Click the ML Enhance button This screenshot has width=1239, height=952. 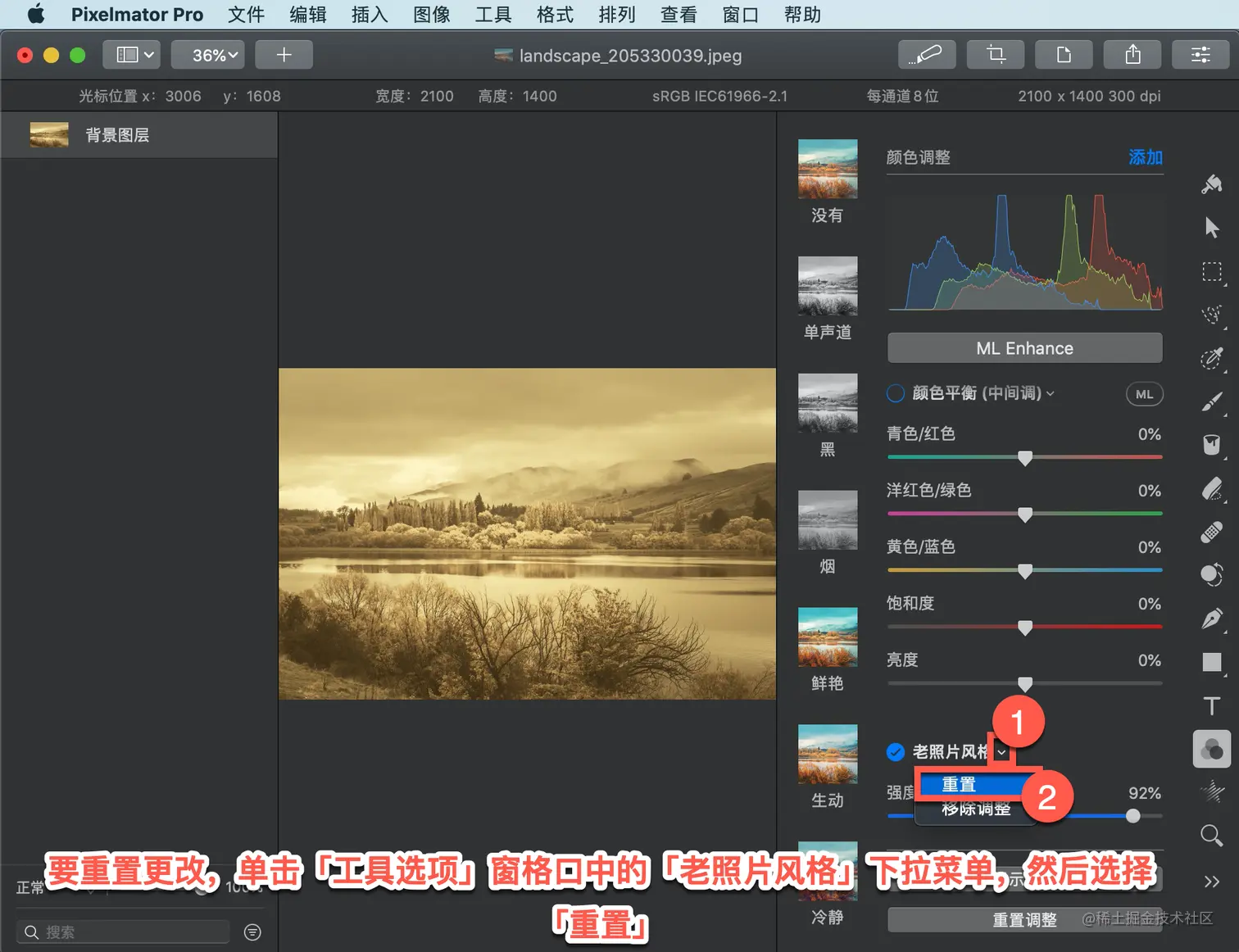[1024, 348]
